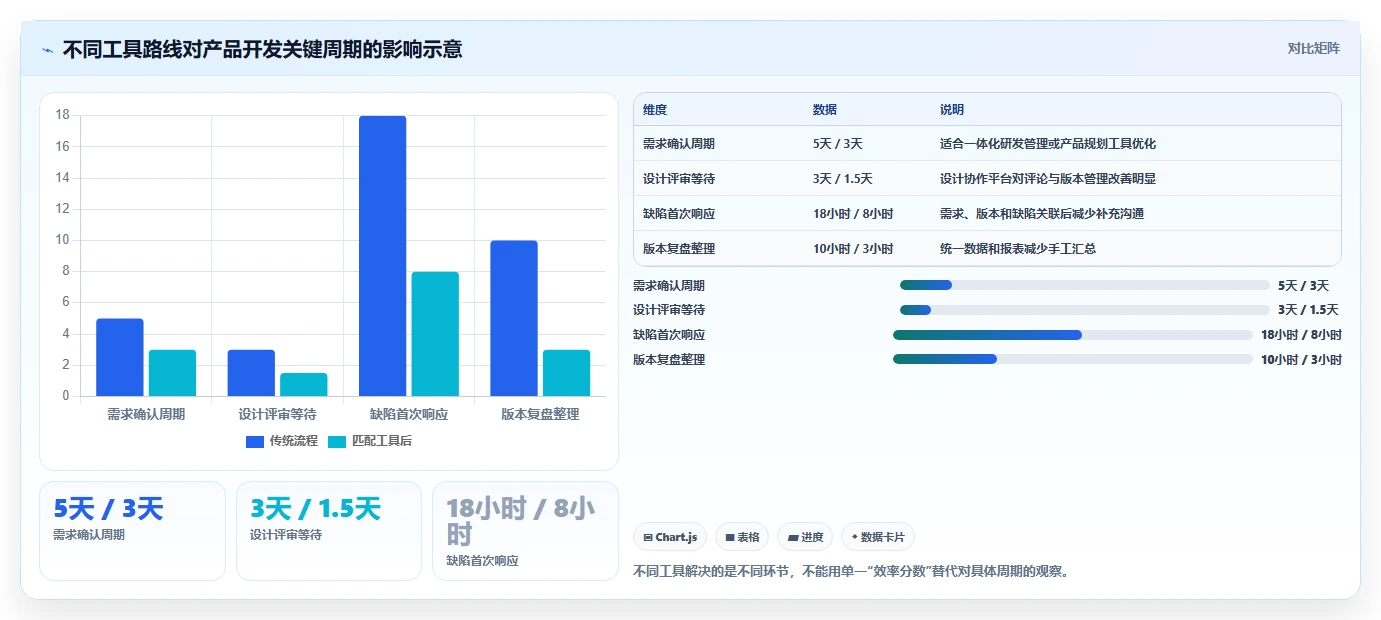Click the 设计评审等待 progress bar
The image size is (1381, 620).
click(1085, 310)
